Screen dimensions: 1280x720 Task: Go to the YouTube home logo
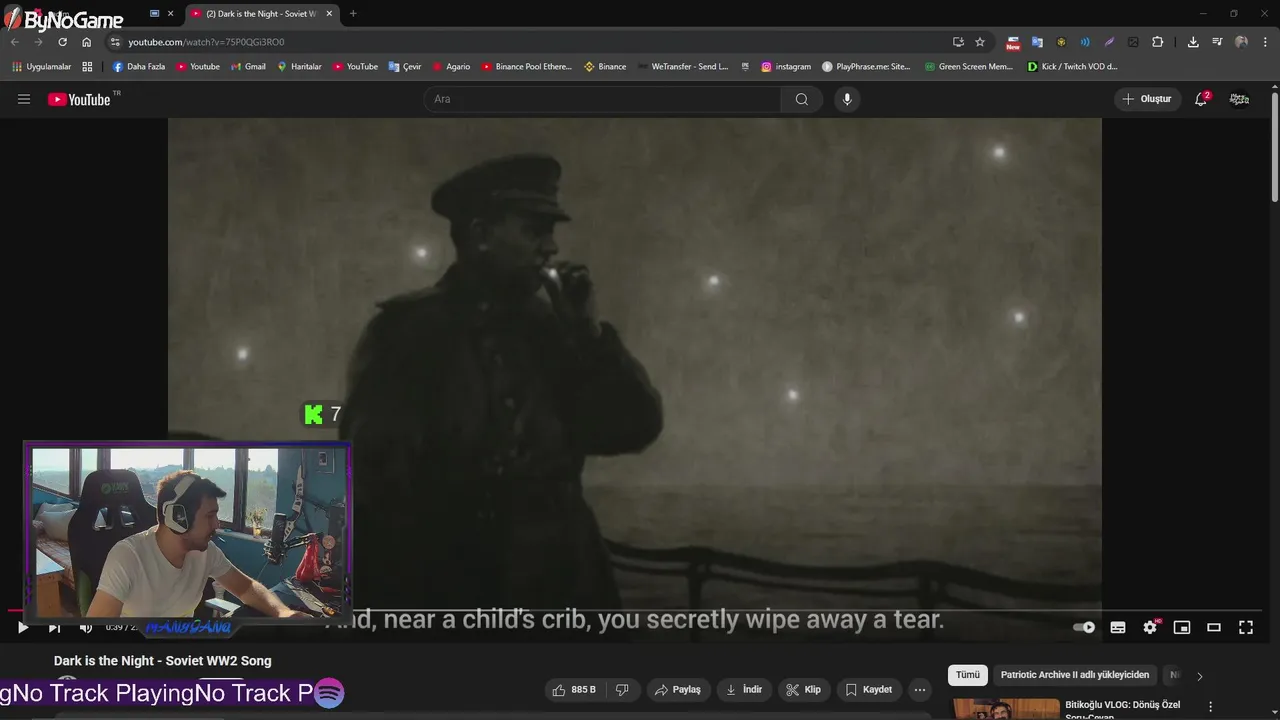[79, 99]
